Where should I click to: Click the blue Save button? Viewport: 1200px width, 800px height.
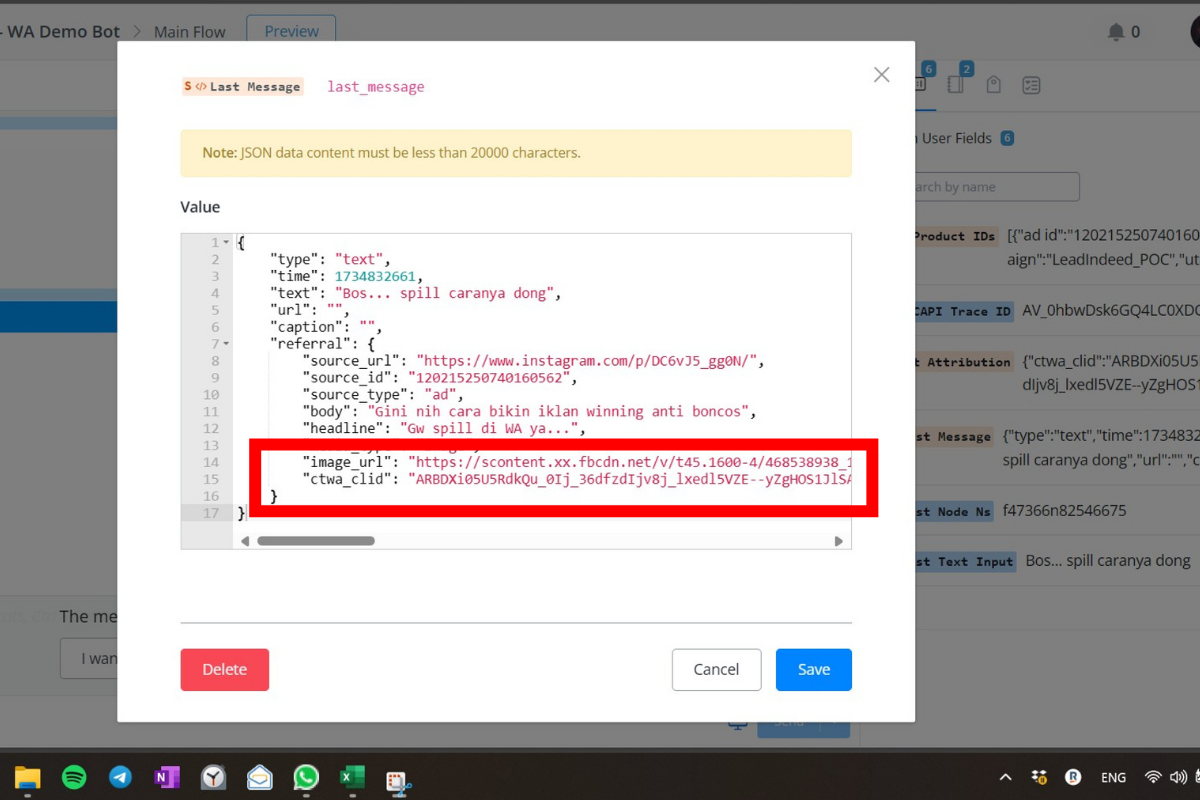(x=813, y=669)
